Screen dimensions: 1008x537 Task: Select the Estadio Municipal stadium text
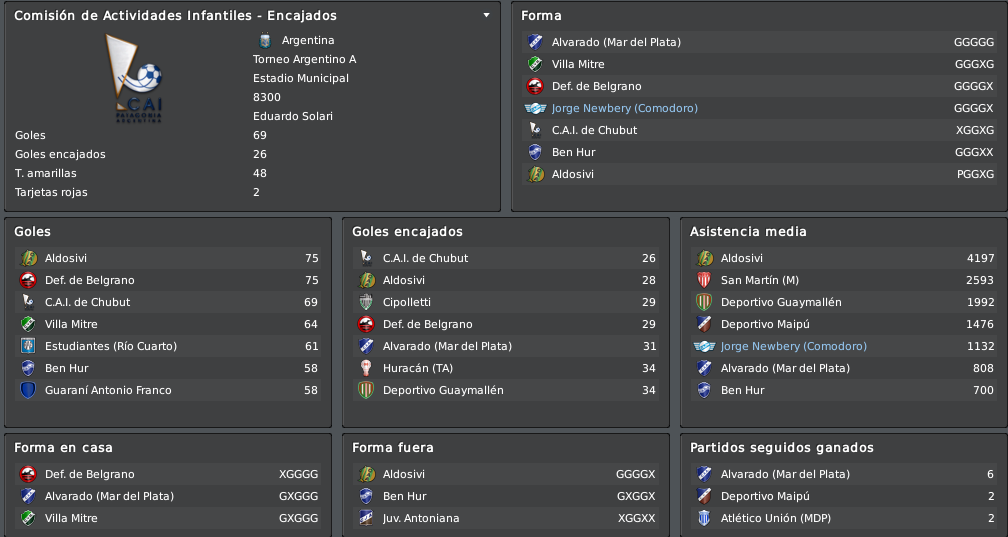(300, 78)
